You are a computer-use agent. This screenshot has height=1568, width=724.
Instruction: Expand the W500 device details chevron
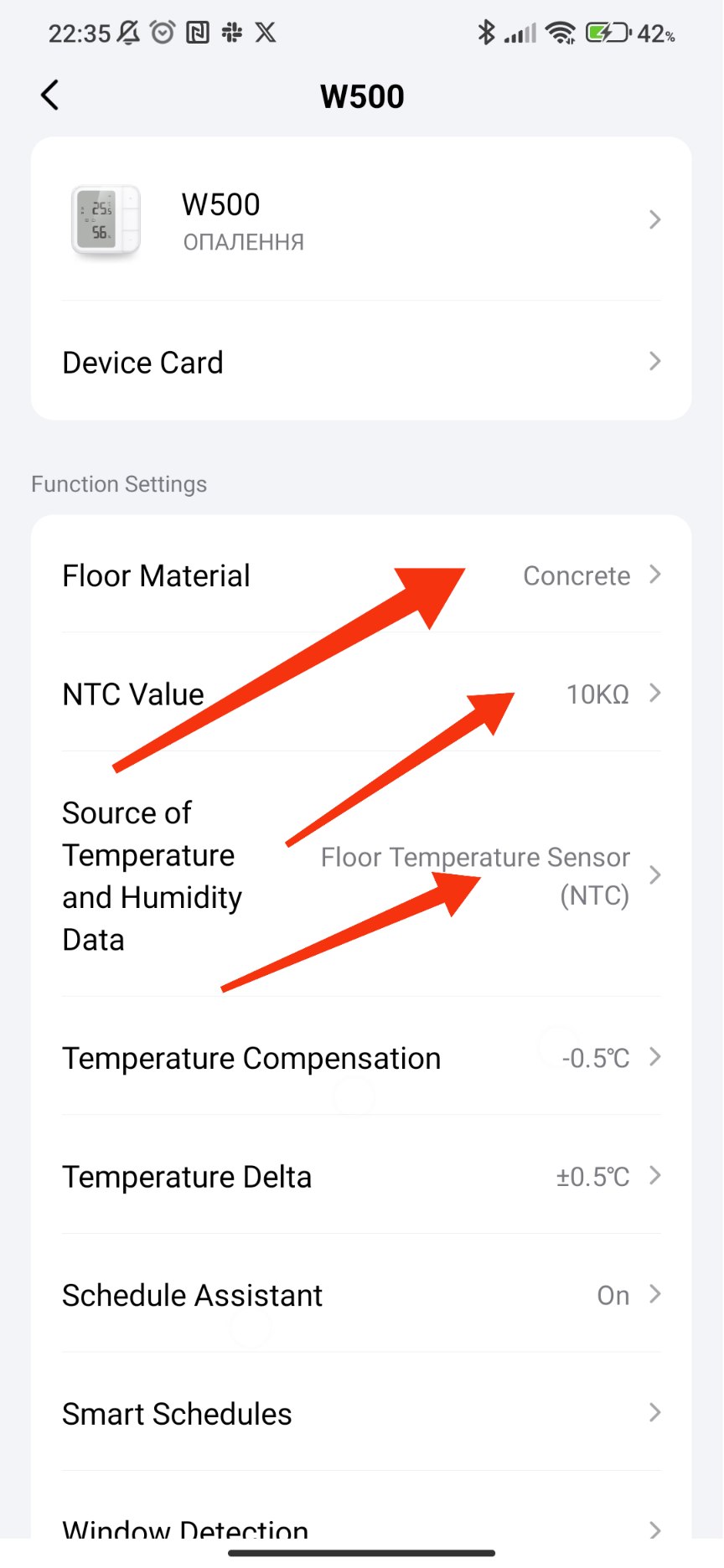654,220
